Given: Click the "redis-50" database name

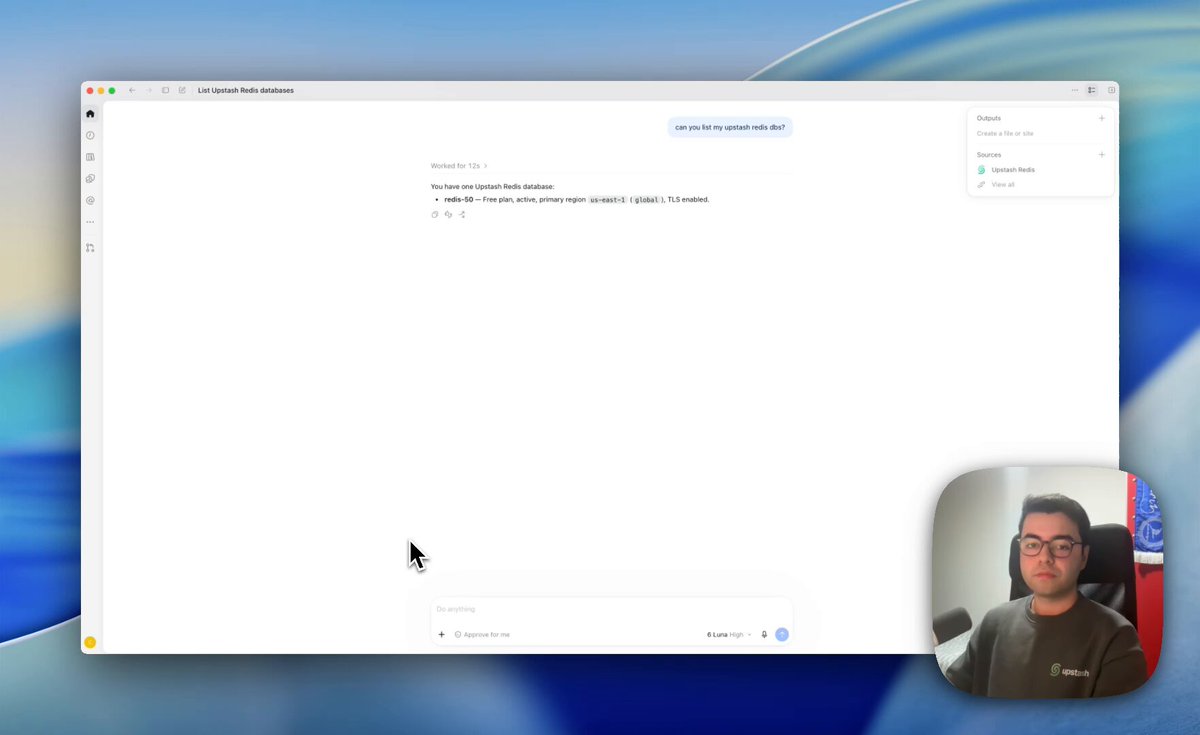Looking at the screenshot, I should coord(459,200).
